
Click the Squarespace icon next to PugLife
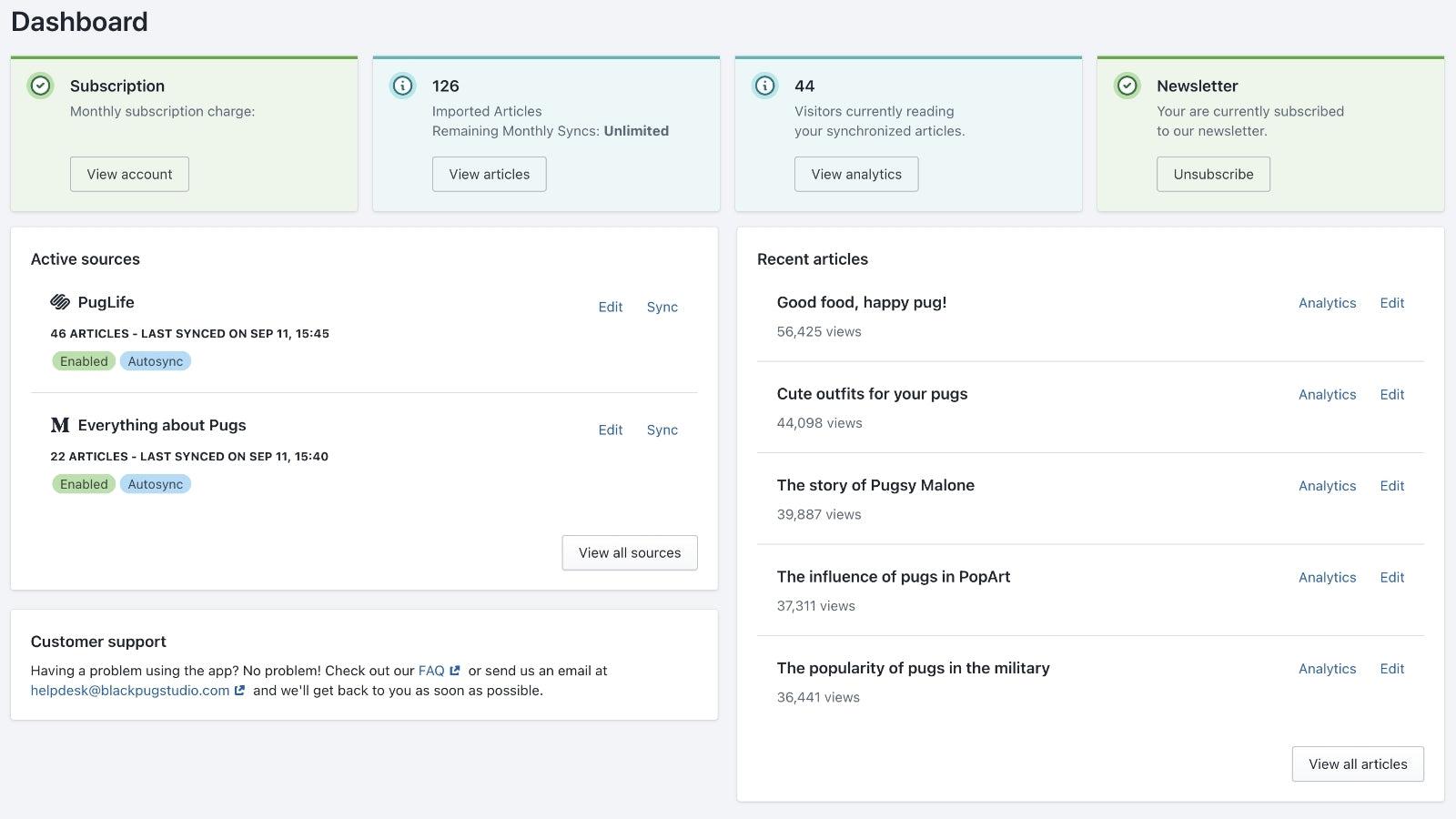tap(59, 302)
